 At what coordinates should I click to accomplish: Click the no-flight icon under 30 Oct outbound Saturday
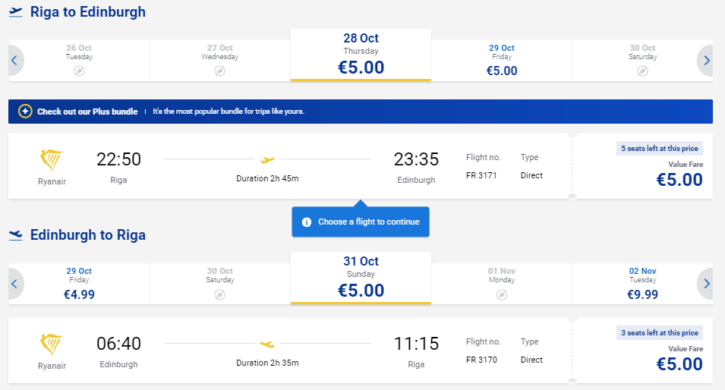tap(642, 71)
